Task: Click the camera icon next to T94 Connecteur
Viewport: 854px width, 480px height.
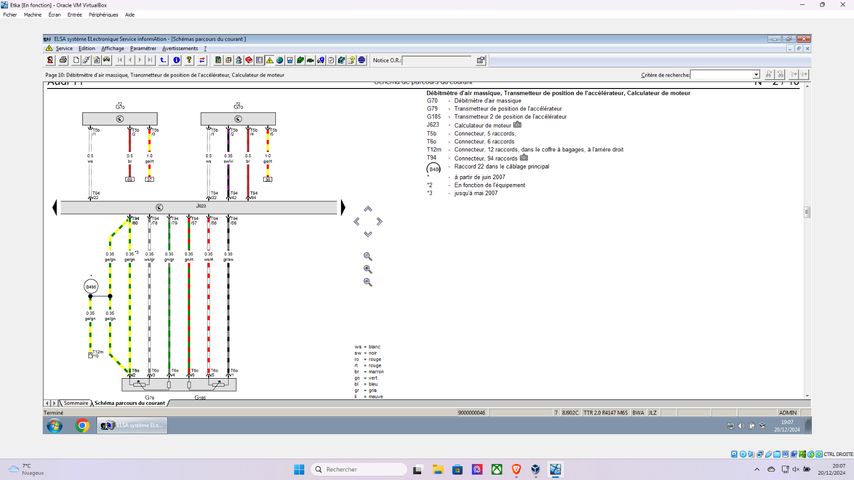Action: coord(524,158)
